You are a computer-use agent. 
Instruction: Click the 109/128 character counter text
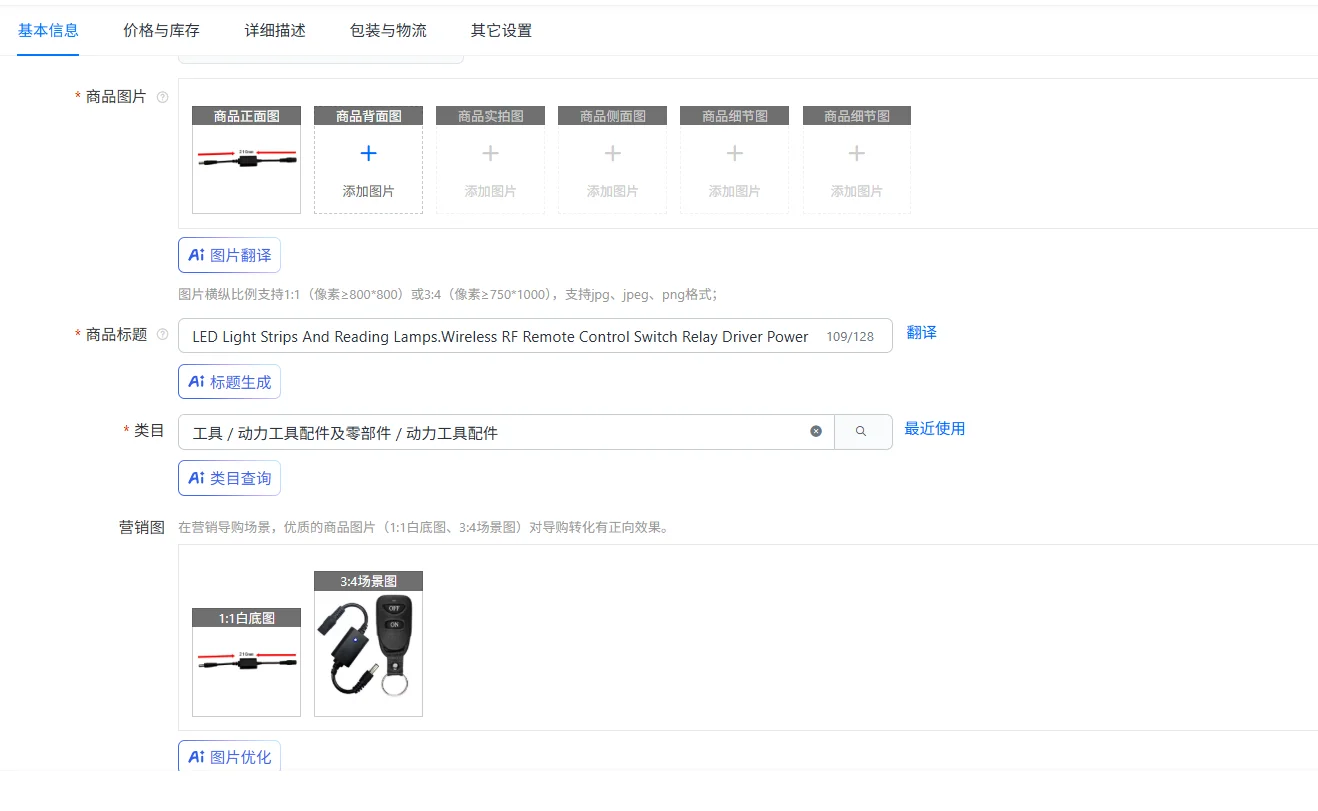click(850, 337)
